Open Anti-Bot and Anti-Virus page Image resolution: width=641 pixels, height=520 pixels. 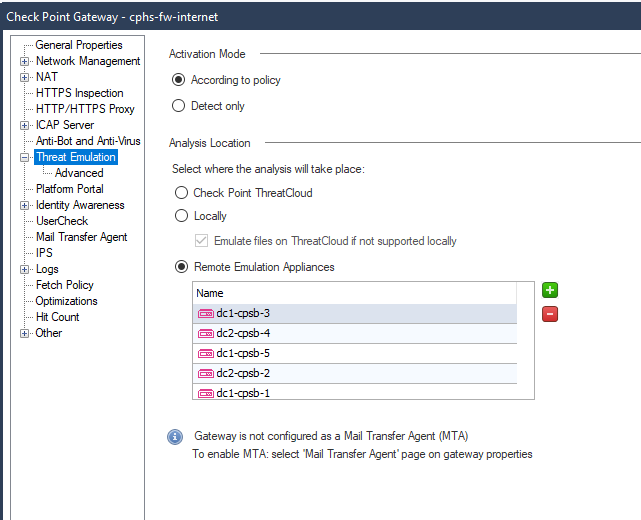pos(88,141)
